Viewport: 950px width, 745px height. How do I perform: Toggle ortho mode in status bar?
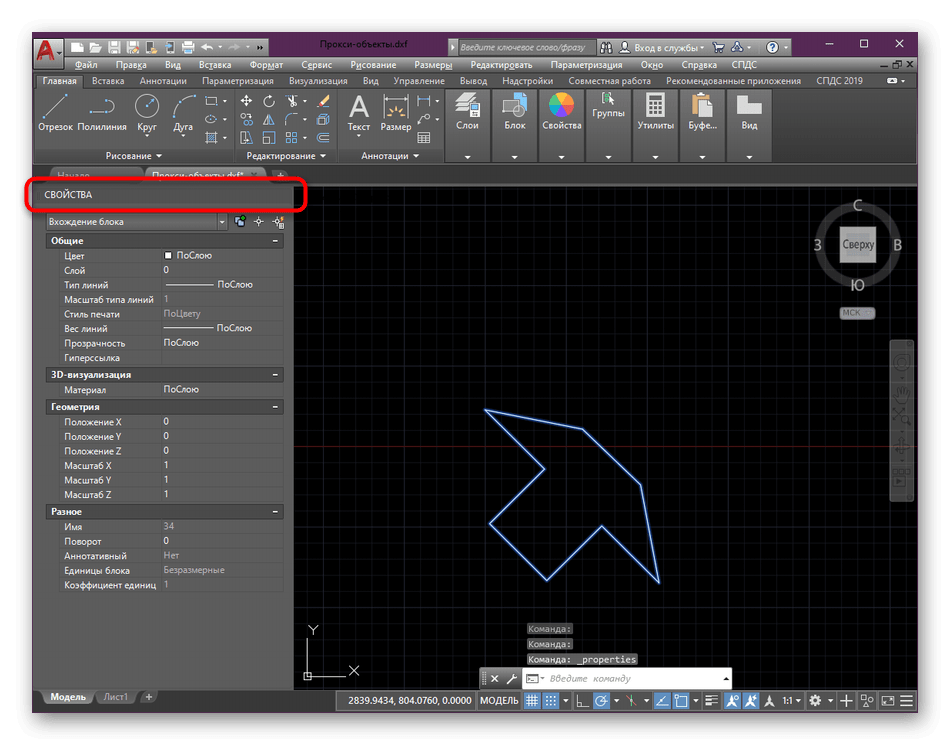[x=582, y=701]
